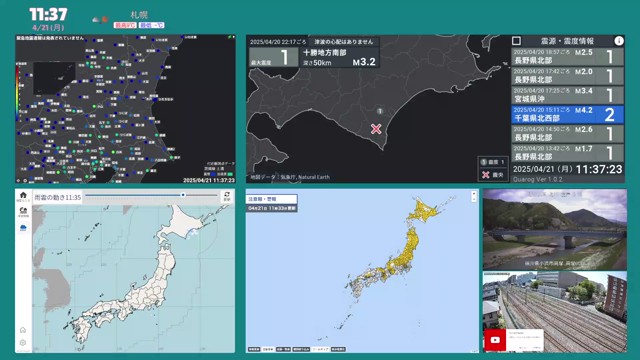Click the first bottom button on warning map

(x=254, y=349)
